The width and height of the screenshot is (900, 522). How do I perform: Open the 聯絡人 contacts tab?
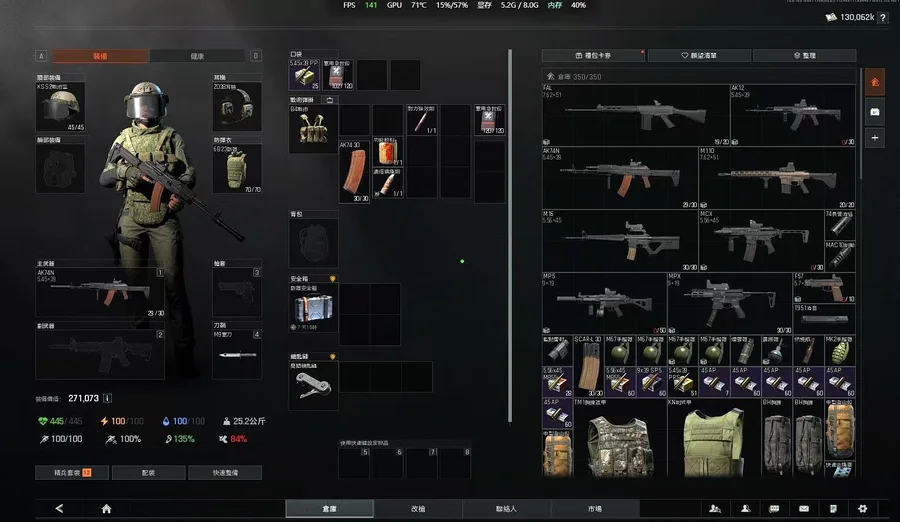506,508
